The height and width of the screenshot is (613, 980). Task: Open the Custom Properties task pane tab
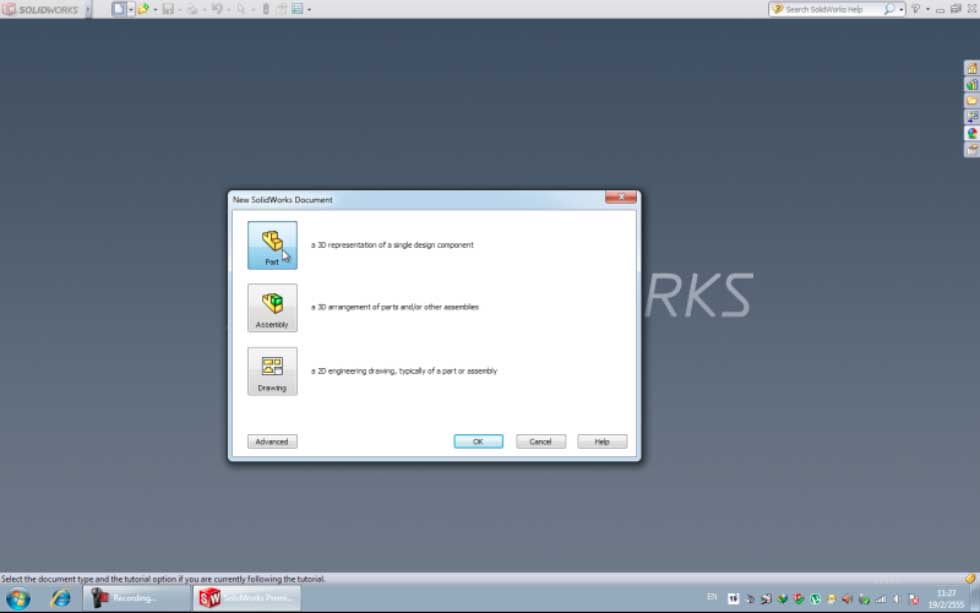point(972,149)
